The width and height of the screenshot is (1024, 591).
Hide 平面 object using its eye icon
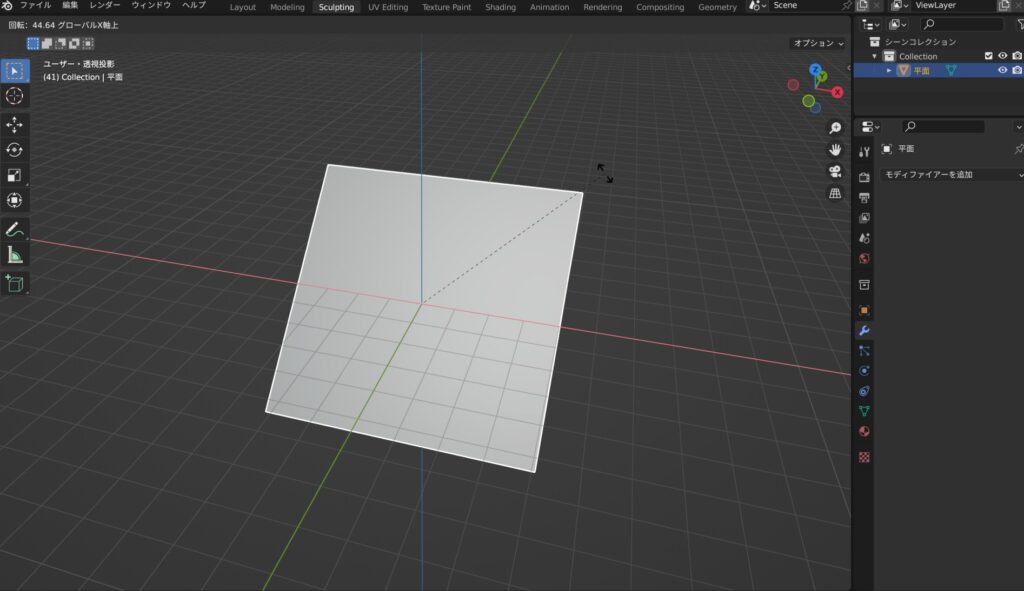tap(1002, 70)
